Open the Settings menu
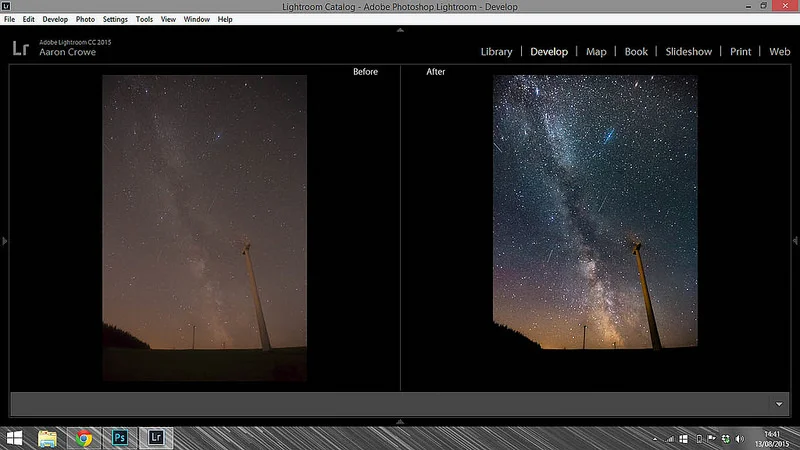The image size is (800, 450). (115, 19)
